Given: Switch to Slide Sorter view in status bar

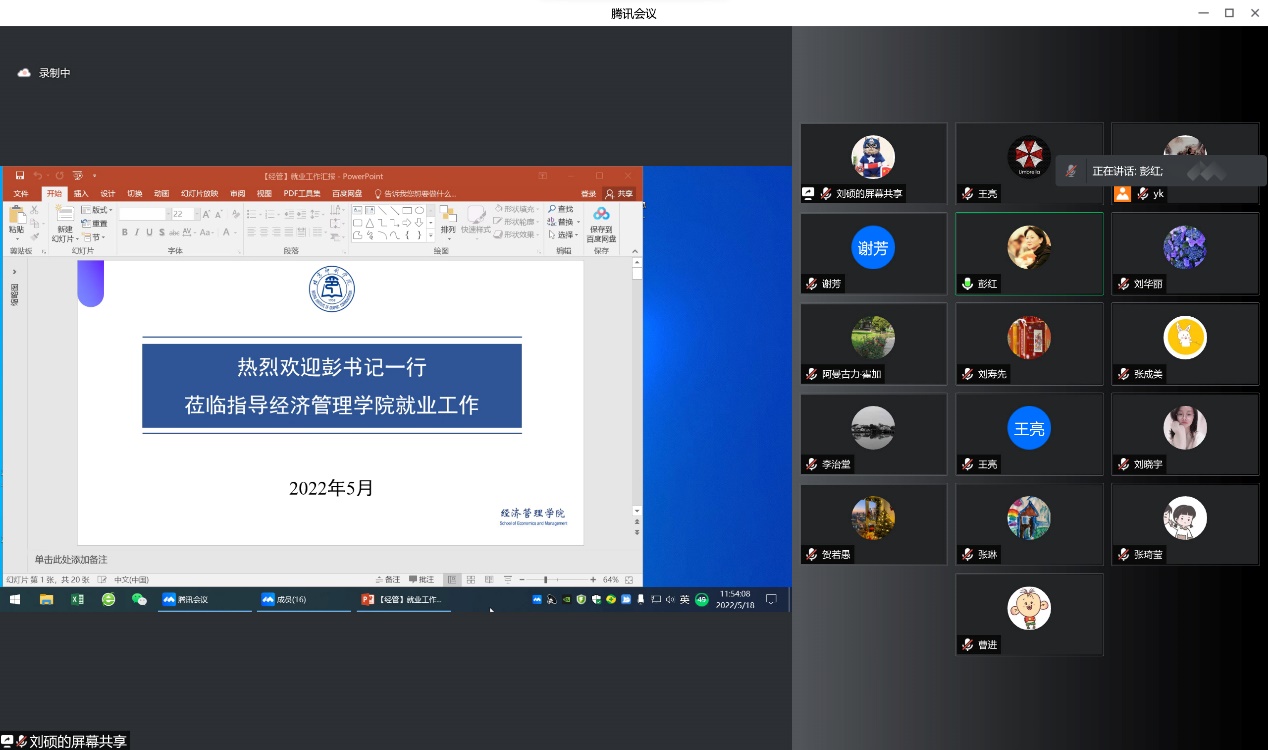Looking at the screenshot, I should coord(471,579).
